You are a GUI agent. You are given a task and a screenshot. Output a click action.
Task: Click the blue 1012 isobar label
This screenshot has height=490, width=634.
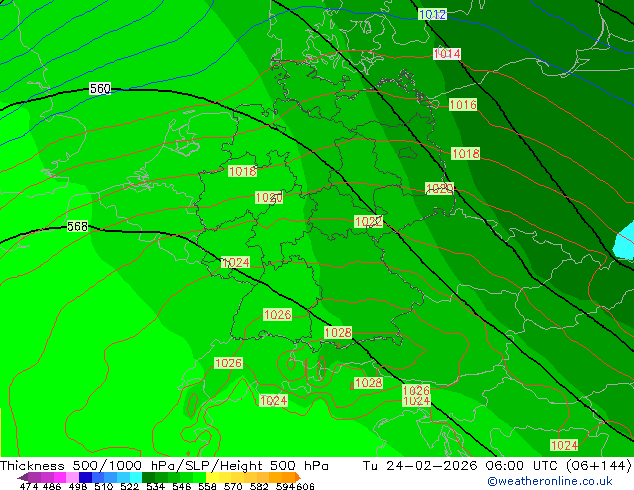point(432,15)
